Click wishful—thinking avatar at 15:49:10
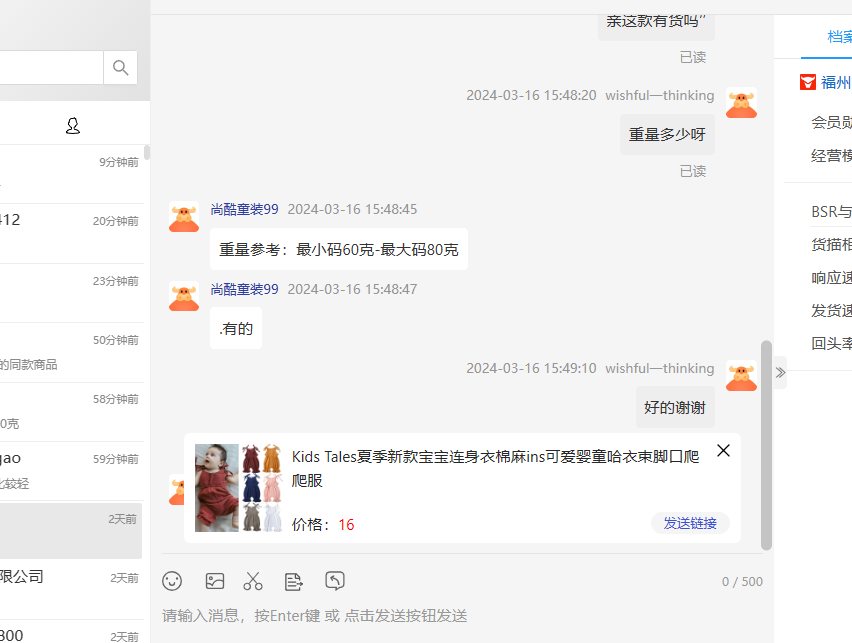 pos(741,376)
